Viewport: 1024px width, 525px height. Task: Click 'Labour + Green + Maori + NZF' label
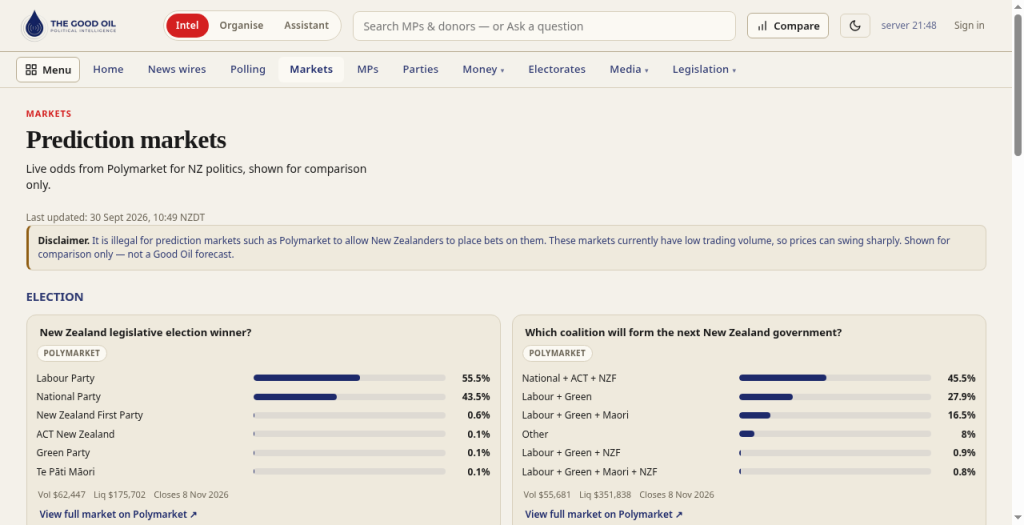(x=589, y=471)
